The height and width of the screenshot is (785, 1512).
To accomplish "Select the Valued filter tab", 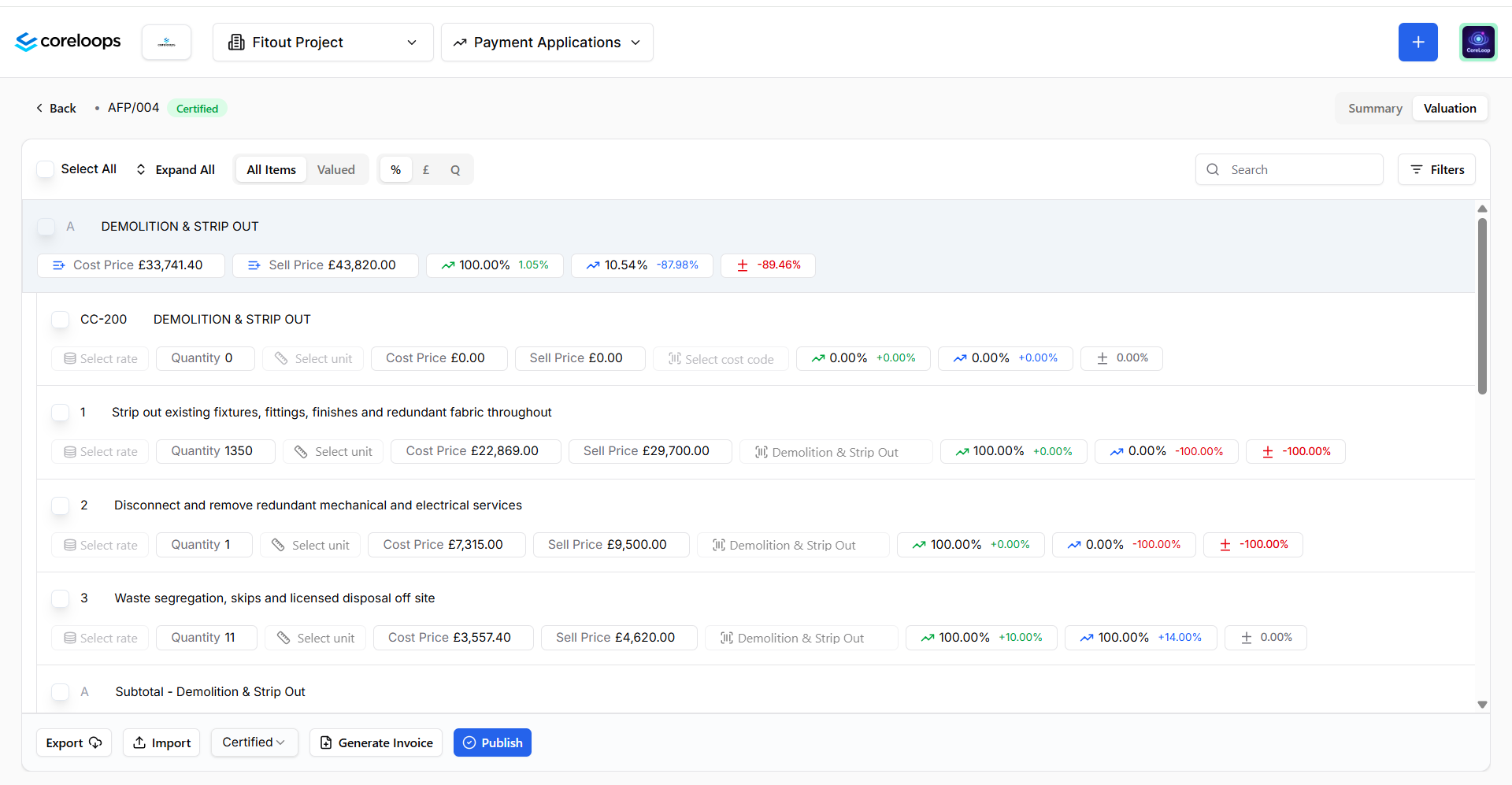I will (336, 169).
